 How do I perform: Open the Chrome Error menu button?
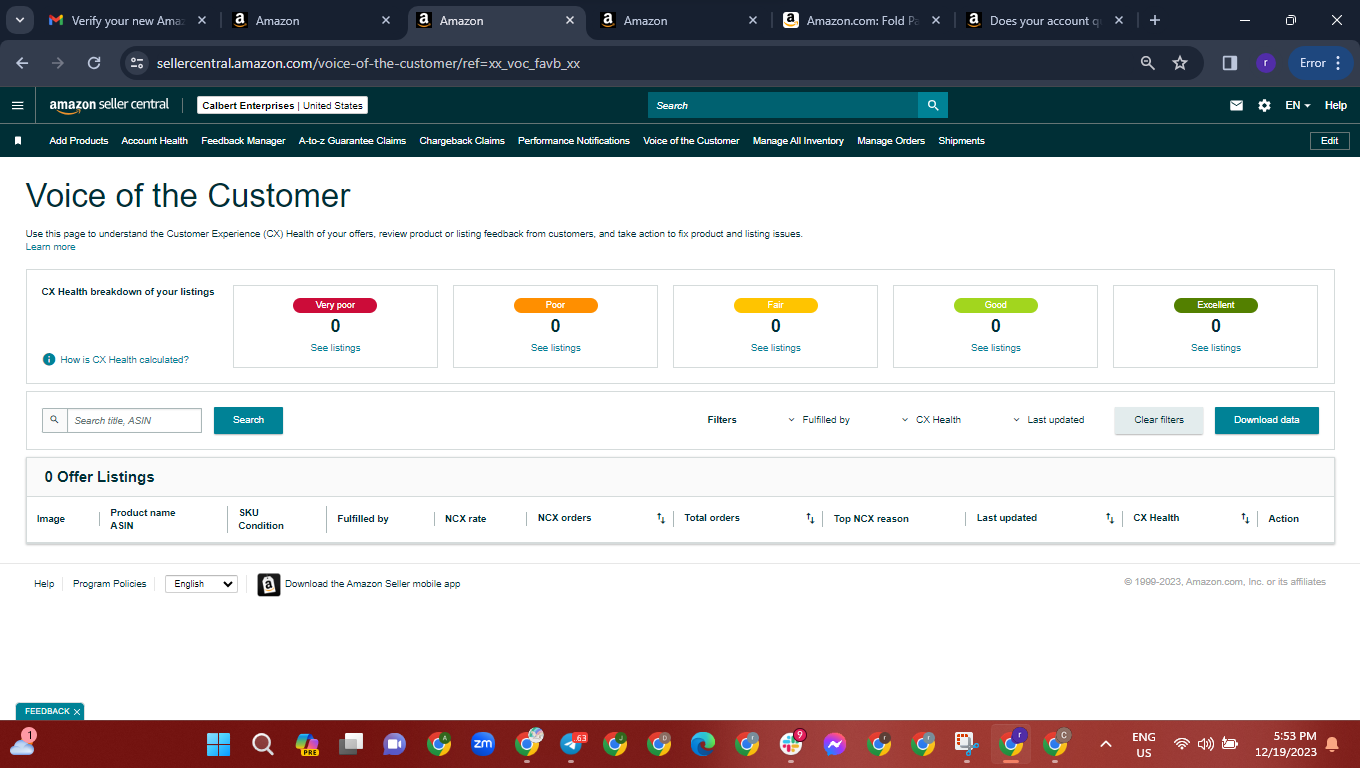click(1321, 63)
